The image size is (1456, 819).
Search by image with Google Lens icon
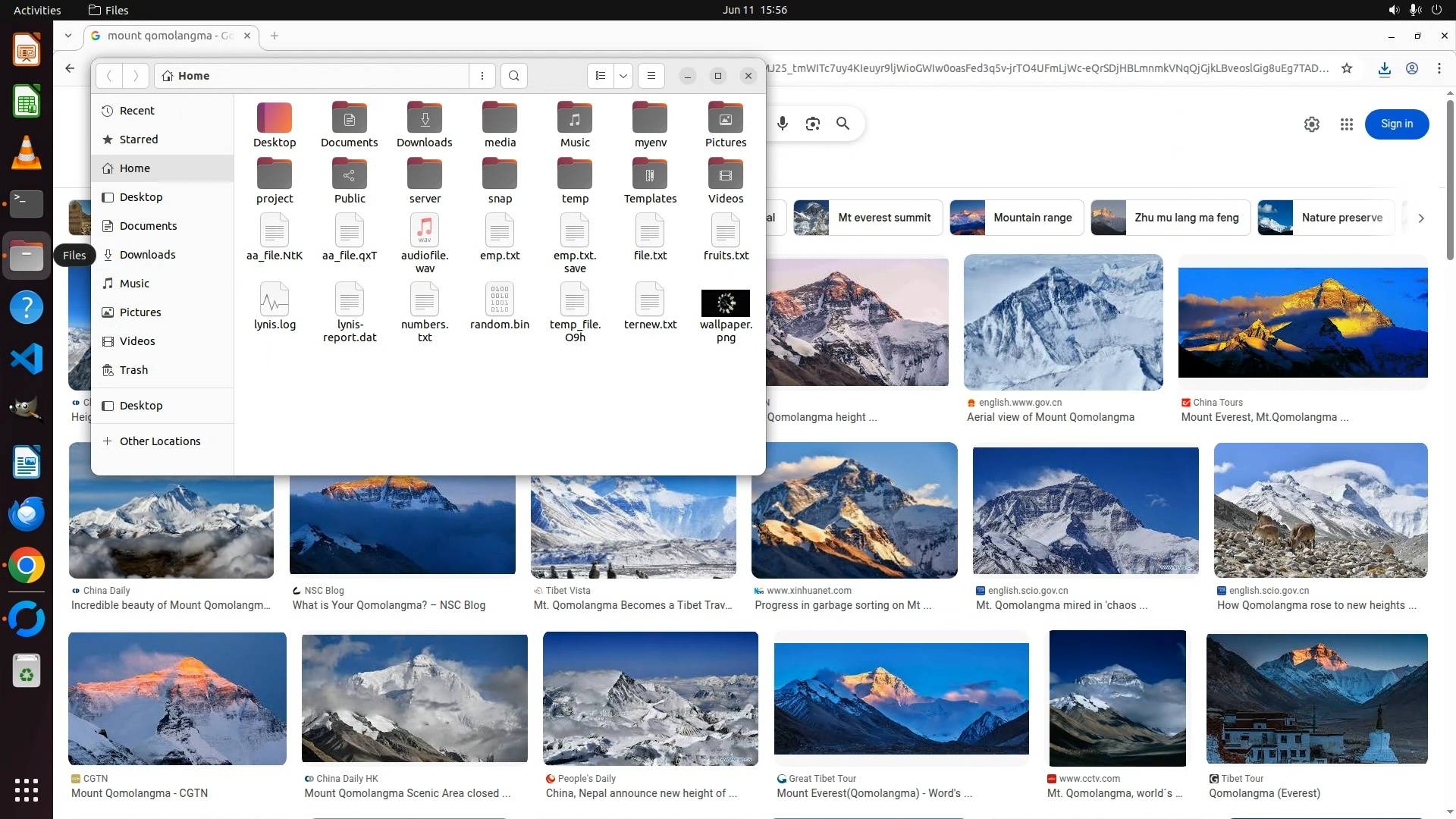[x=813, y=124]
